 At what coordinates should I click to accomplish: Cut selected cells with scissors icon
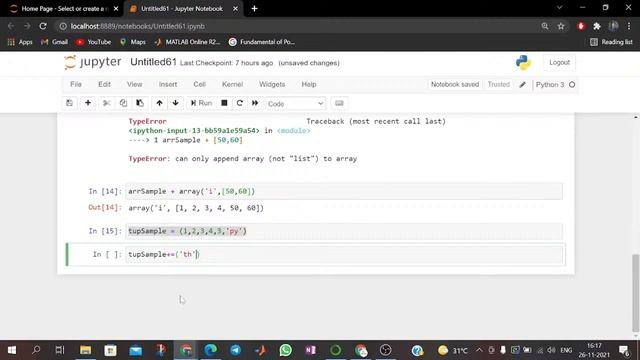tap(107, 103)
